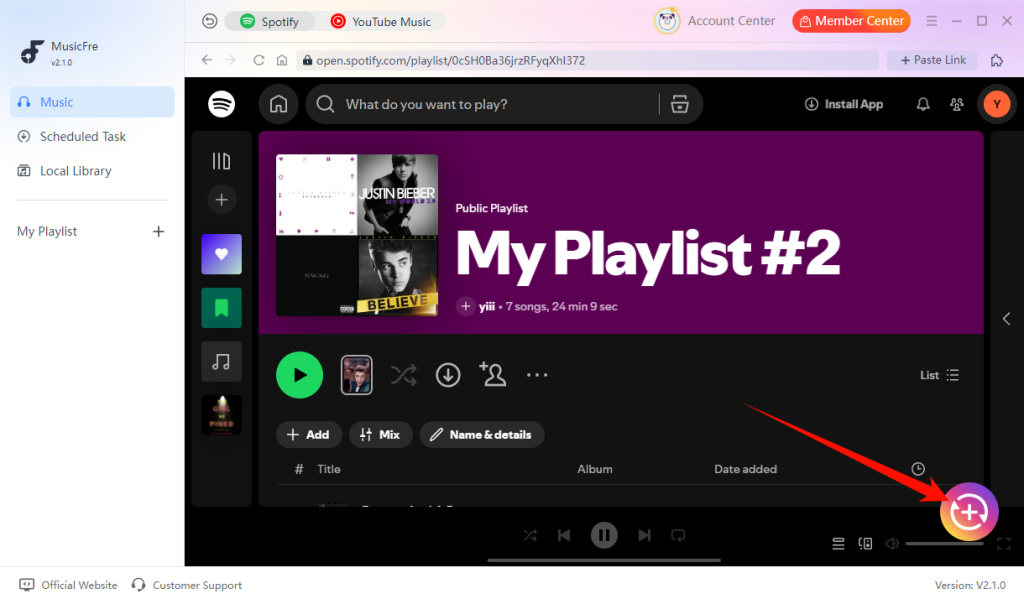Switch to the Spotify tab
The image size is (1024, 604).
[x=270, y=22]
